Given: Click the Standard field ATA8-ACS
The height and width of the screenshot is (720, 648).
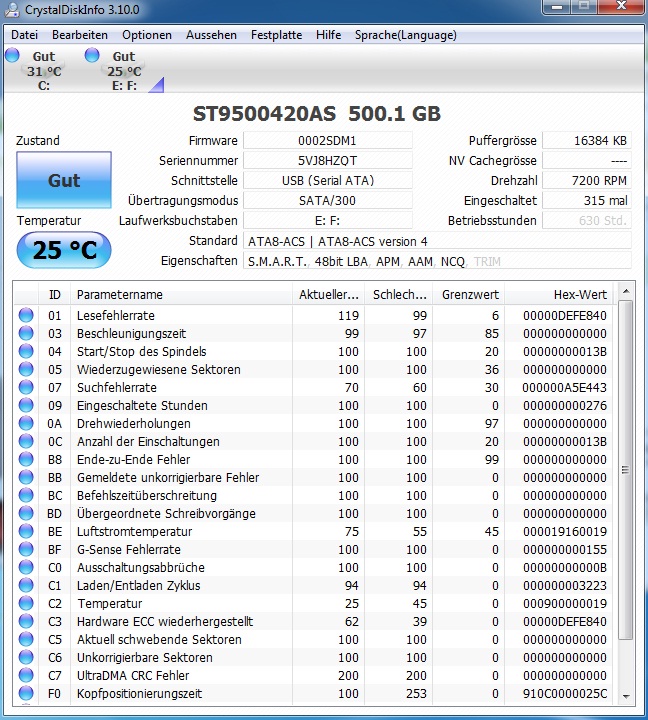Looking at the screenshot, I should 437,241.
